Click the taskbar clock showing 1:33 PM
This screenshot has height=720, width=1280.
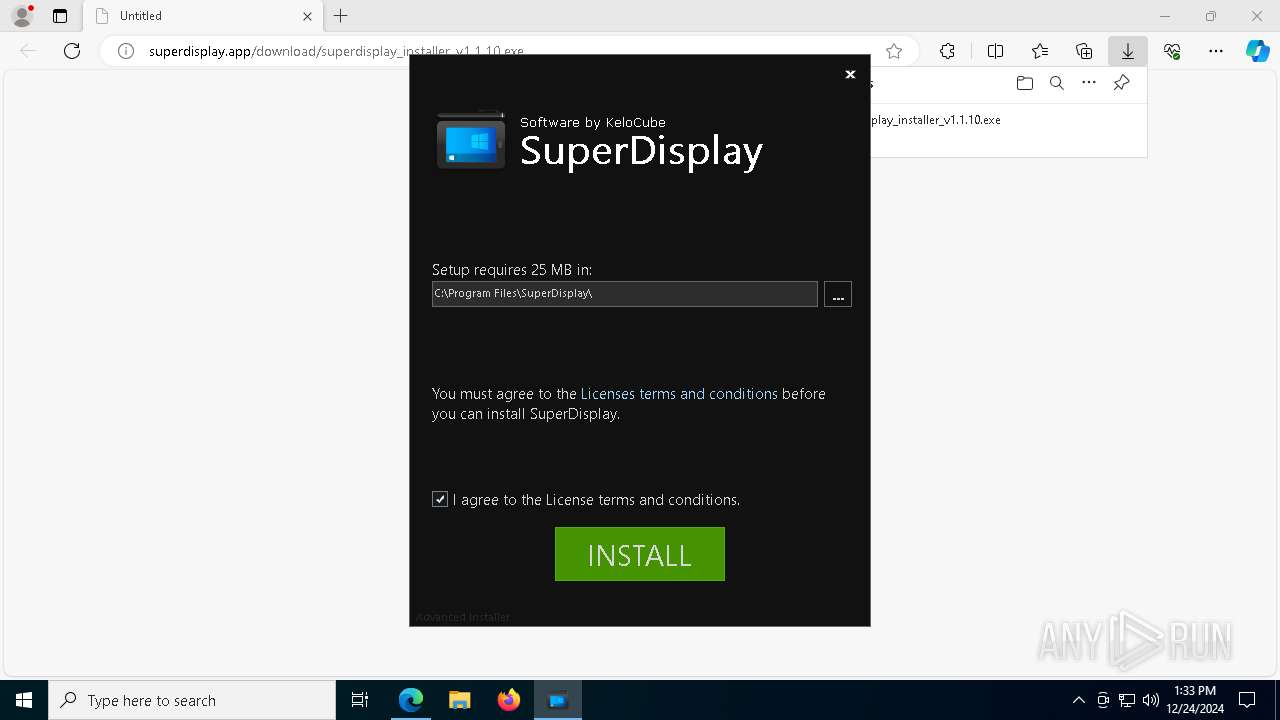click(x=1195, y=700)
